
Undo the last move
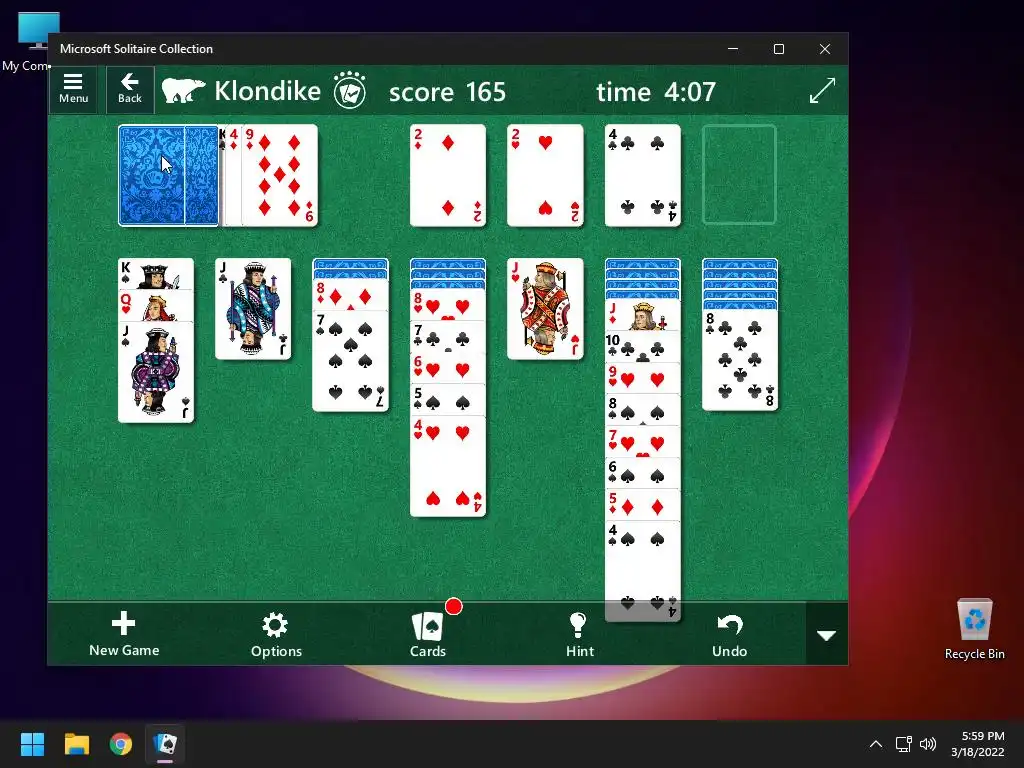pyautogui.click(x=729, y=634)
